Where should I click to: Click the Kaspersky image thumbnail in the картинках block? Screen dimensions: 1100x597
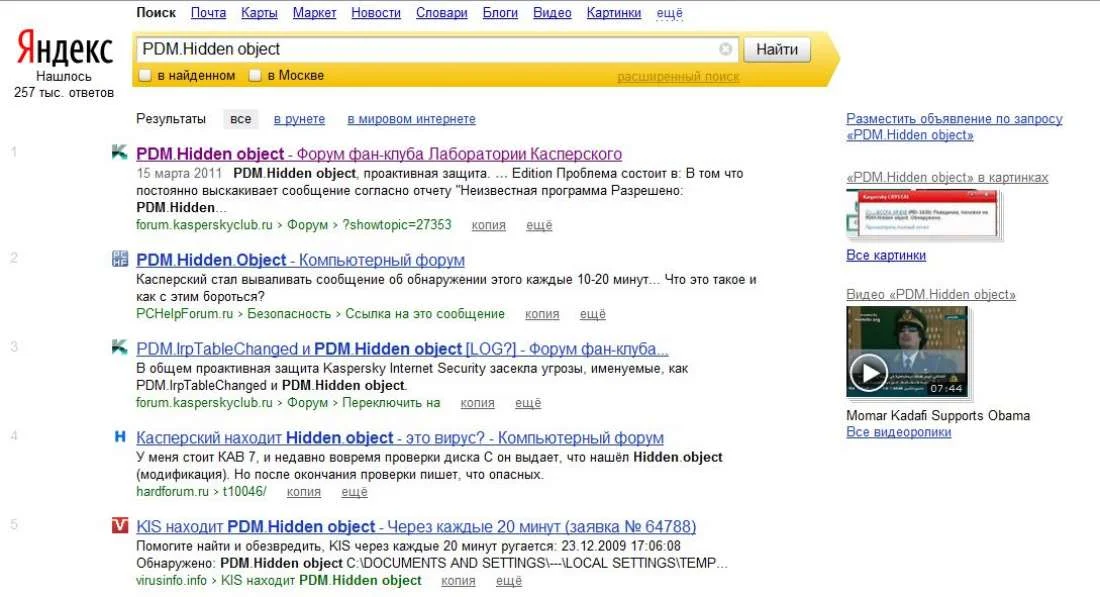925,215
